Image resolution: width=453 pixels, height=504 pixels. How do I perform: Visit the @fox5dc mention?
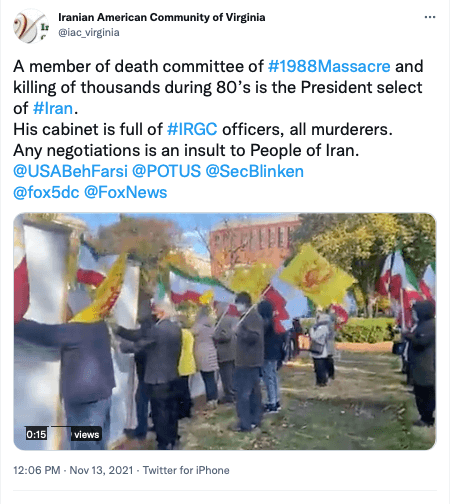point(46,192)
